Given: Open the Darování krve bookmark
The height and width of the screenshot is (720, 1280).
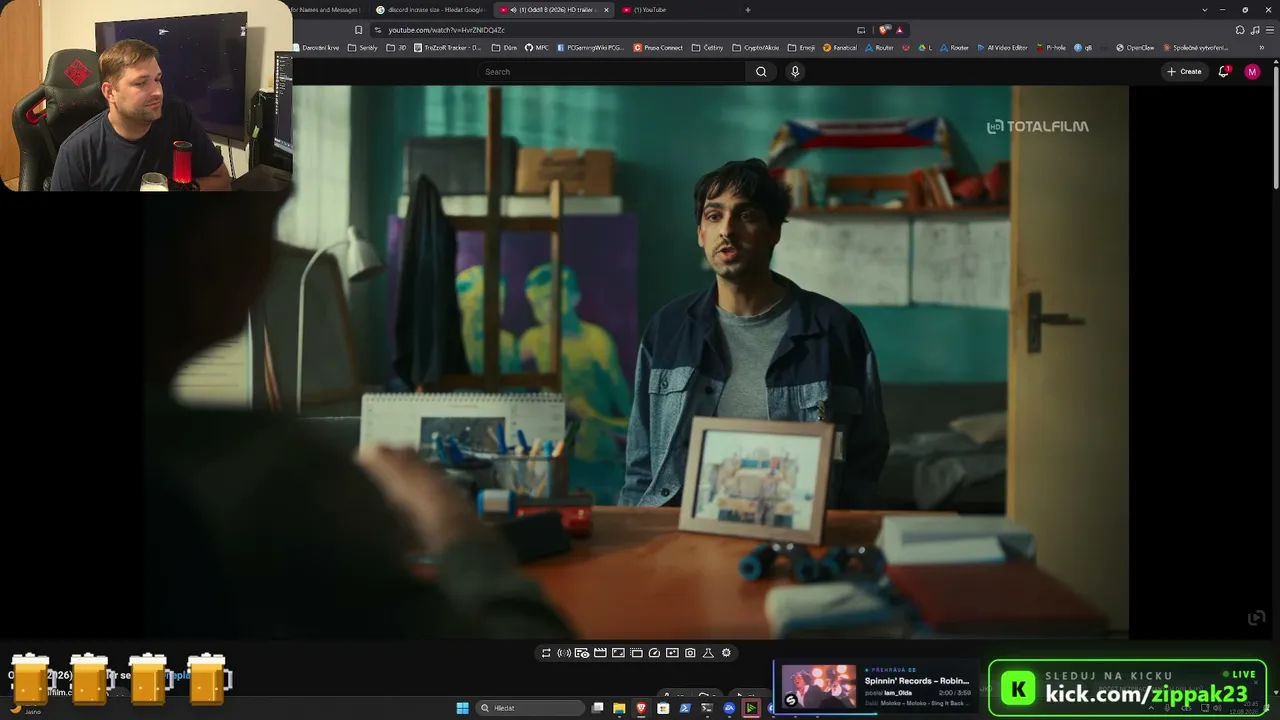Looking at the screenshot, I should (x=316, y=47).
